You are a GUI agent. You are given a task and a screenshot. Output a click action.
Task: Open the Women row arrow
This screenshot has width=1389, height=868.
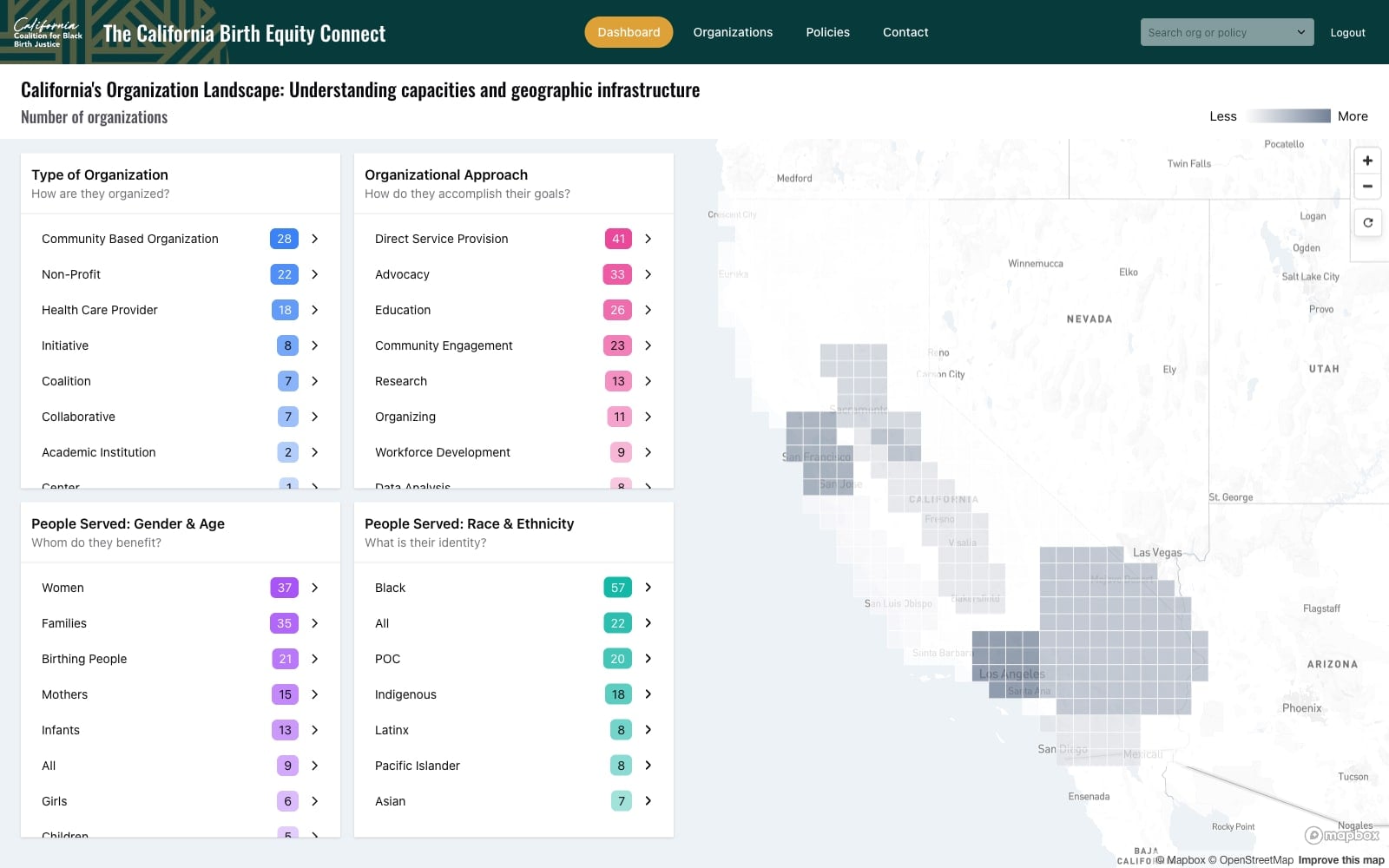pyautogui.click(x=315, y=588)
